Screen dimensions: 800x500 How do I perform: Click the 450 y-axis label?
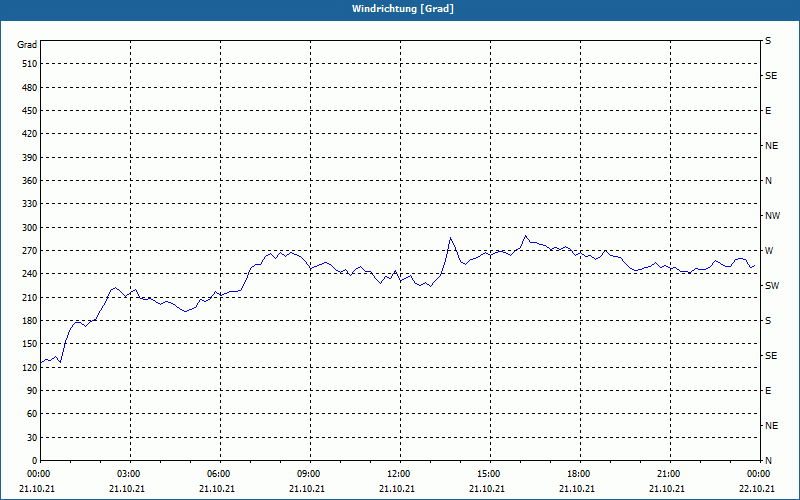[30, 111]
